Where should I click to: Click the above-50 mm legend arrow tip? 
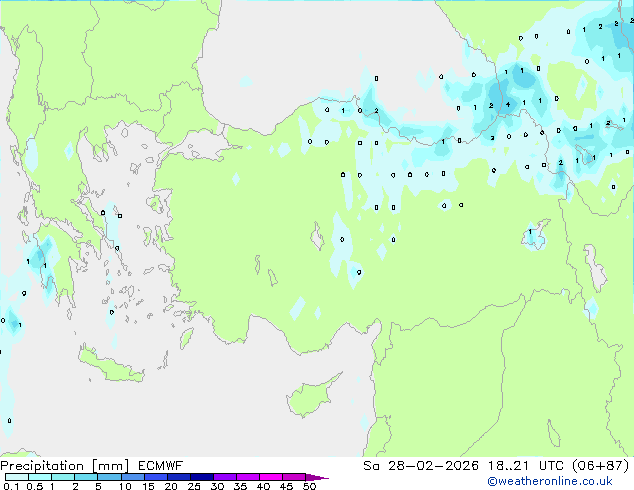(x=317, y=477)
